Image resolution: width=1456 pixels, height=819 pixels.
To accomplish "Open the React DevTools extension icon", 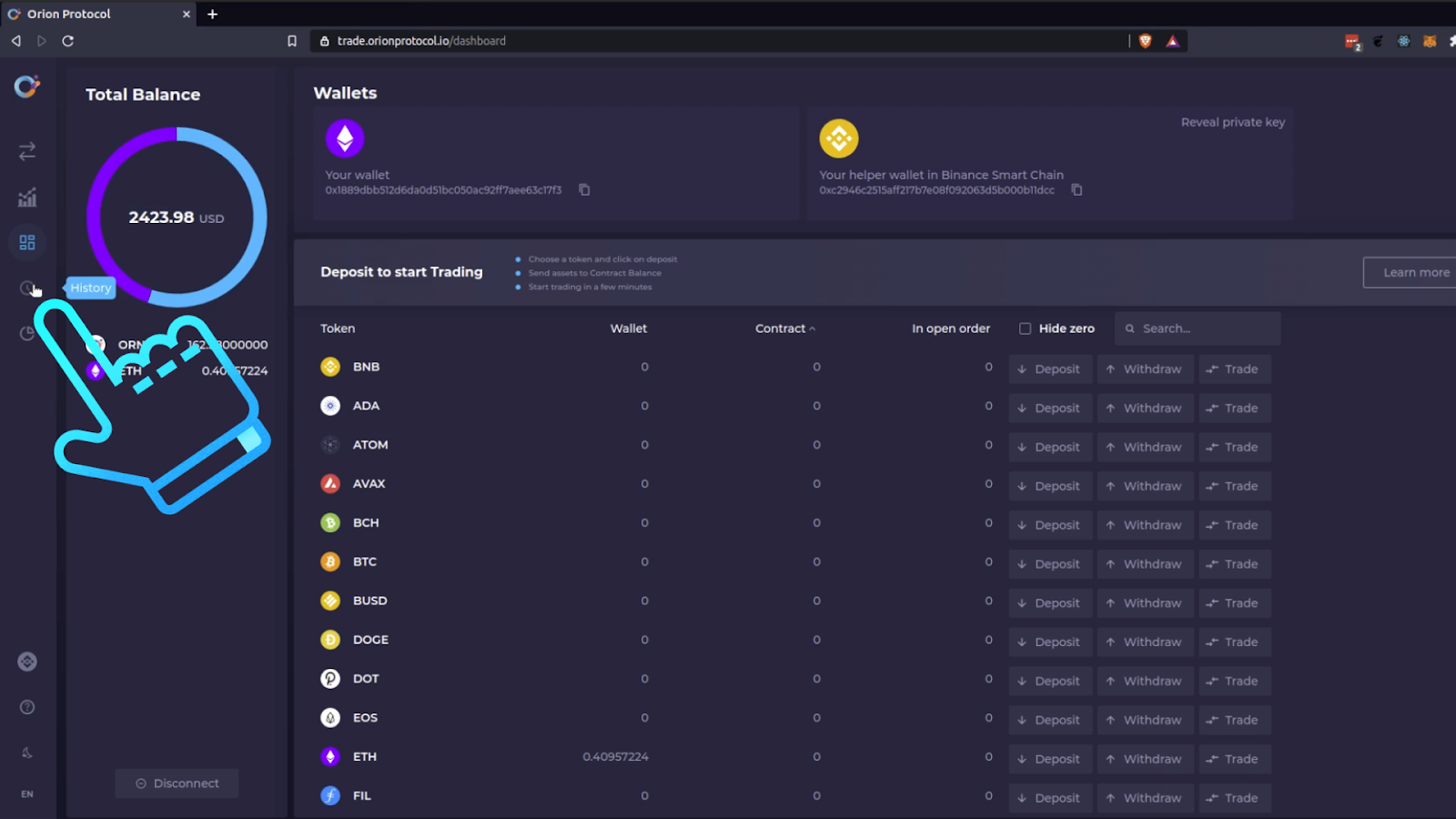I will click(x=1404, y=41).
